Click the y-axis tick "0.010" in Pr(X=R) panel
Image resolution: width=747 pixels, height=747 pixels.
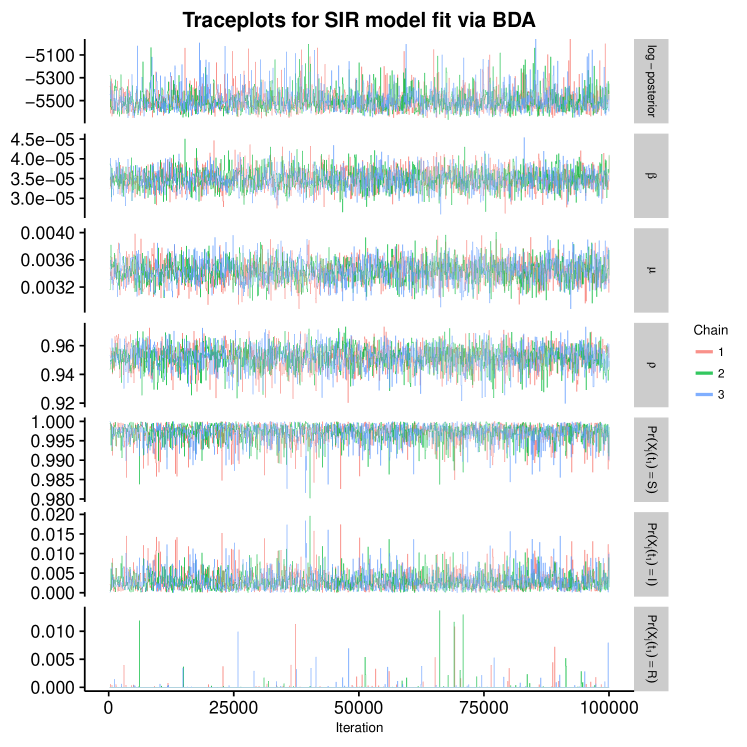53,632
